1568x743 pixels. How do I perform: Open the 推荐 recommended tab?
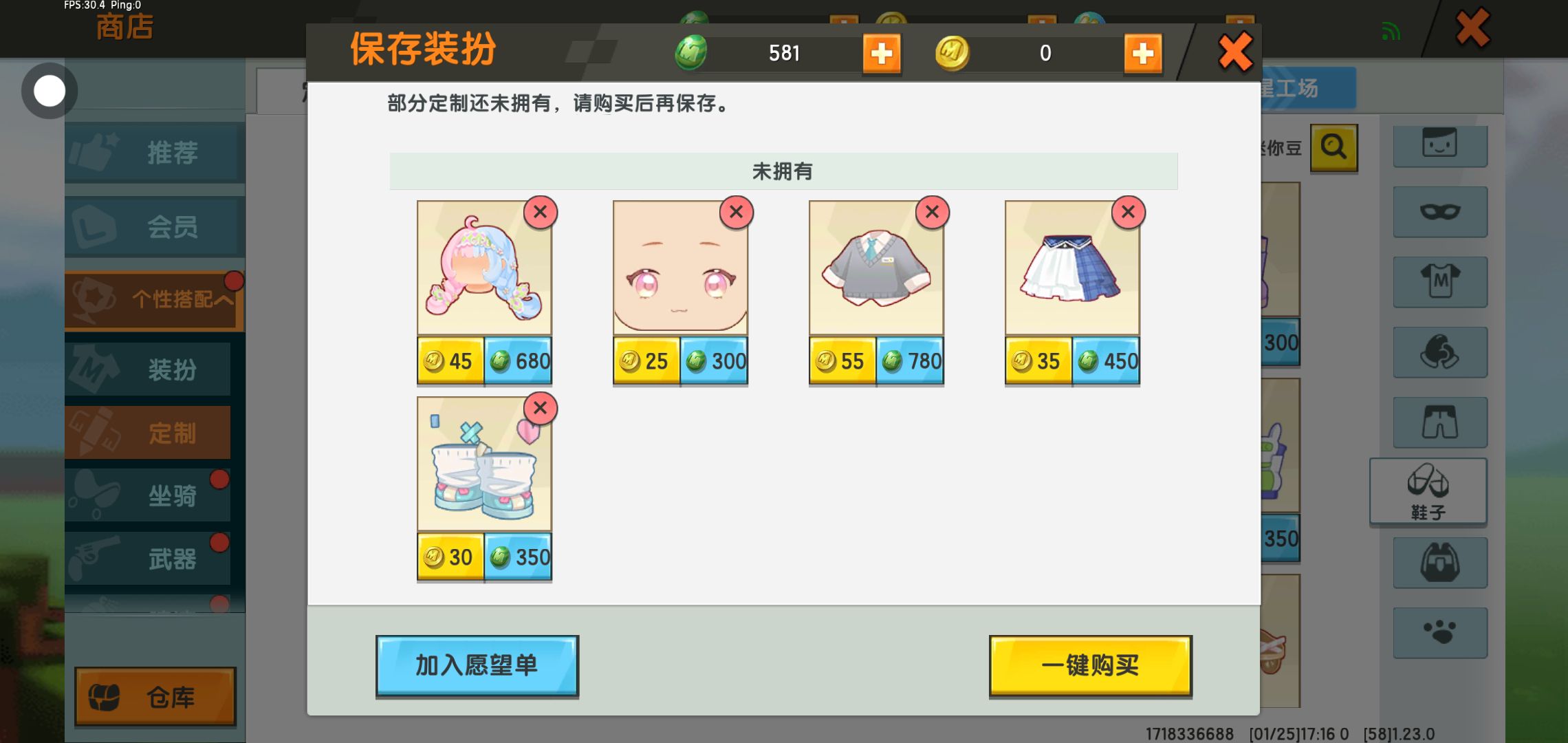(155, 152)
